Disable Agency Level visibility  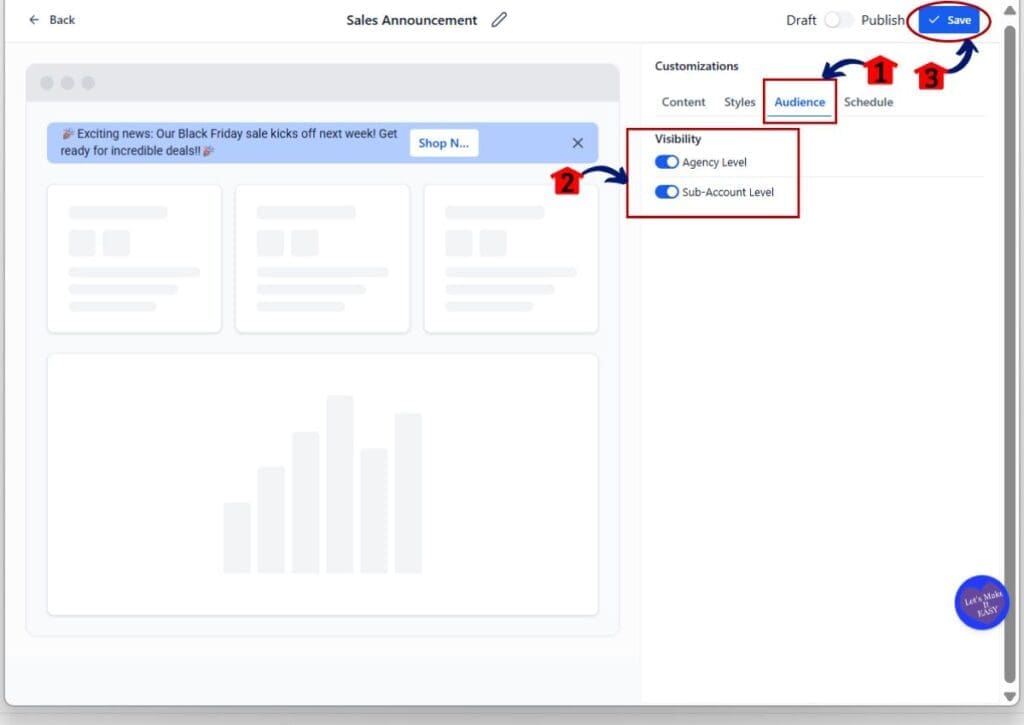667,162
